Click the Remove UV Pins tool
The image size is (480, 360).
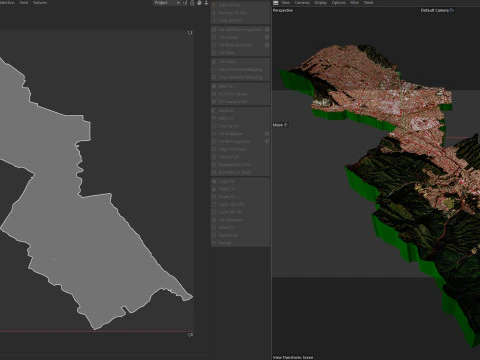pos(240,13)
